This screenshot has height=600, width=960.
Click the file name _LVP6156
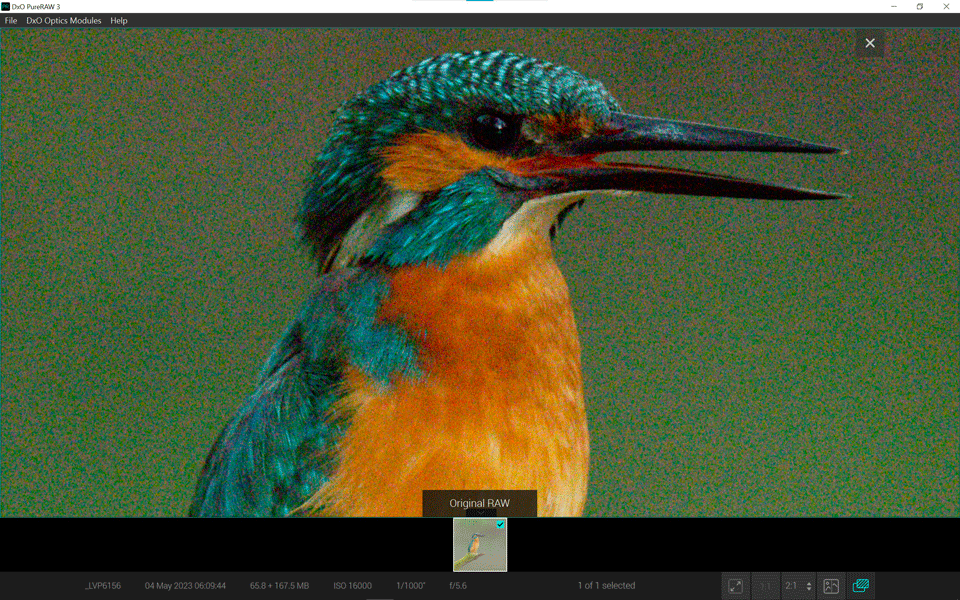pyautogui.click(x=103, y=586)
